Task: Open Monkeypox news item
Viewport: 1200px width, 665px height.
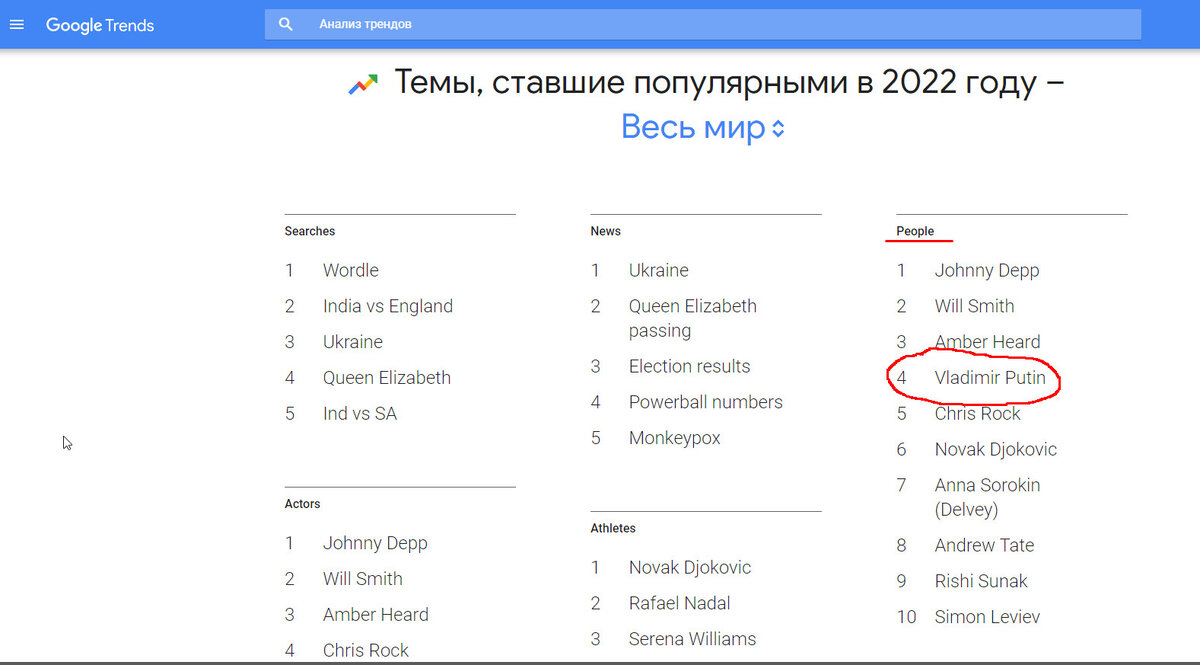Action: [675, 438]
